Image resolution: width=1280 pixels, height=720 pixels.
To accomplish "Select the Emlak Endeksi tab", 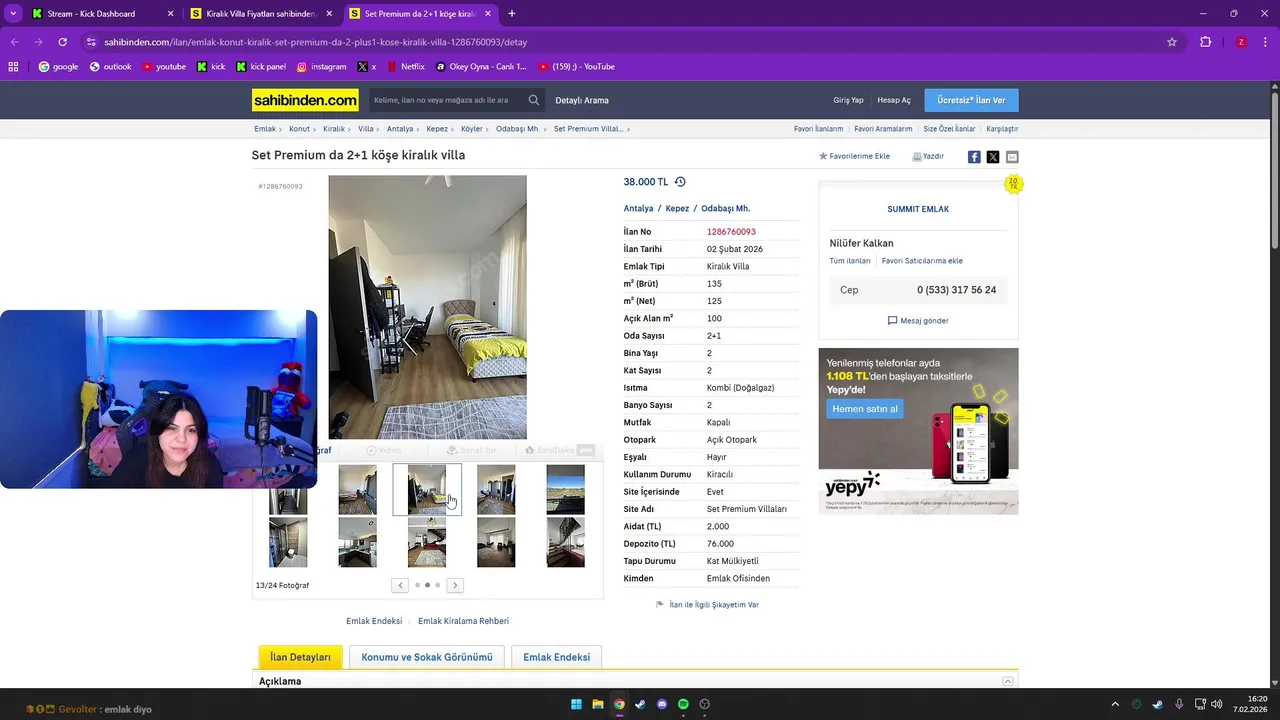I will [x=556, y=657].
